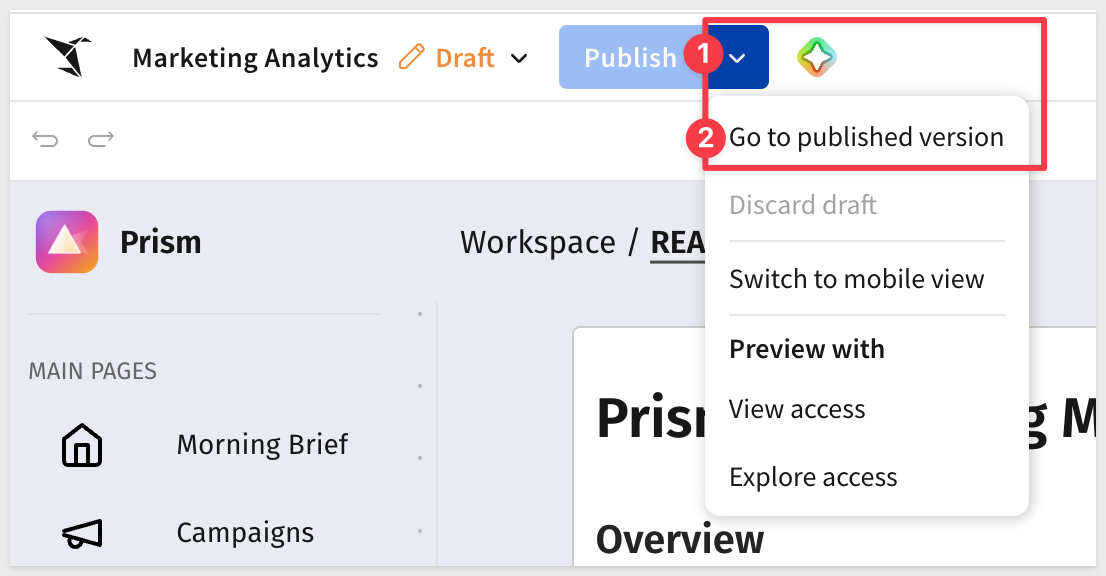The width and height of the screenshot is (1106, 576).
Task: Preview with Explore access
Action: (x=813, y=477)
